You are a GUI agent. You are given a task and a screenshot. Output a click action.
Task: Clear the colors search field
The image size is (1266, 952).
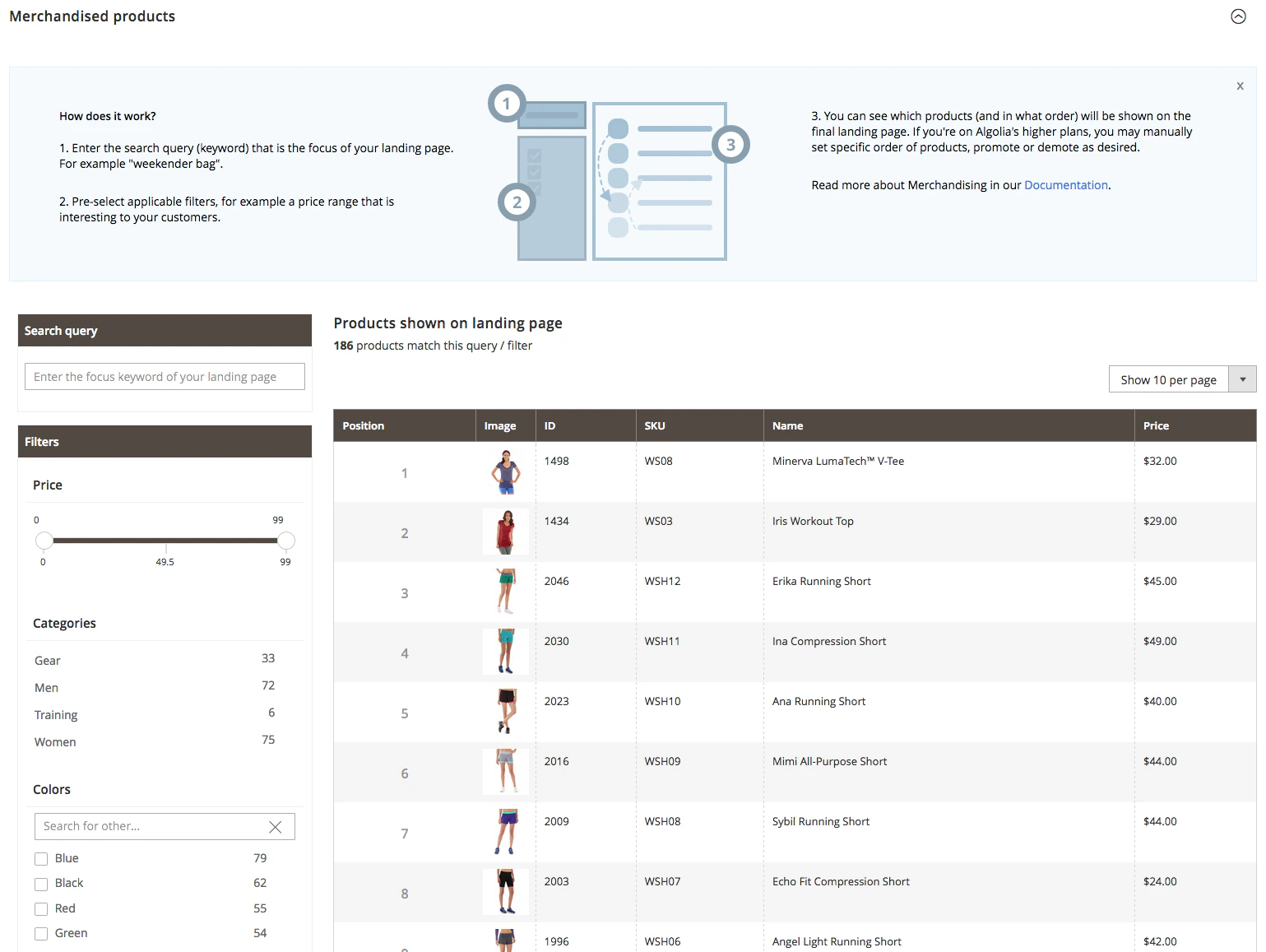(276, 826)
